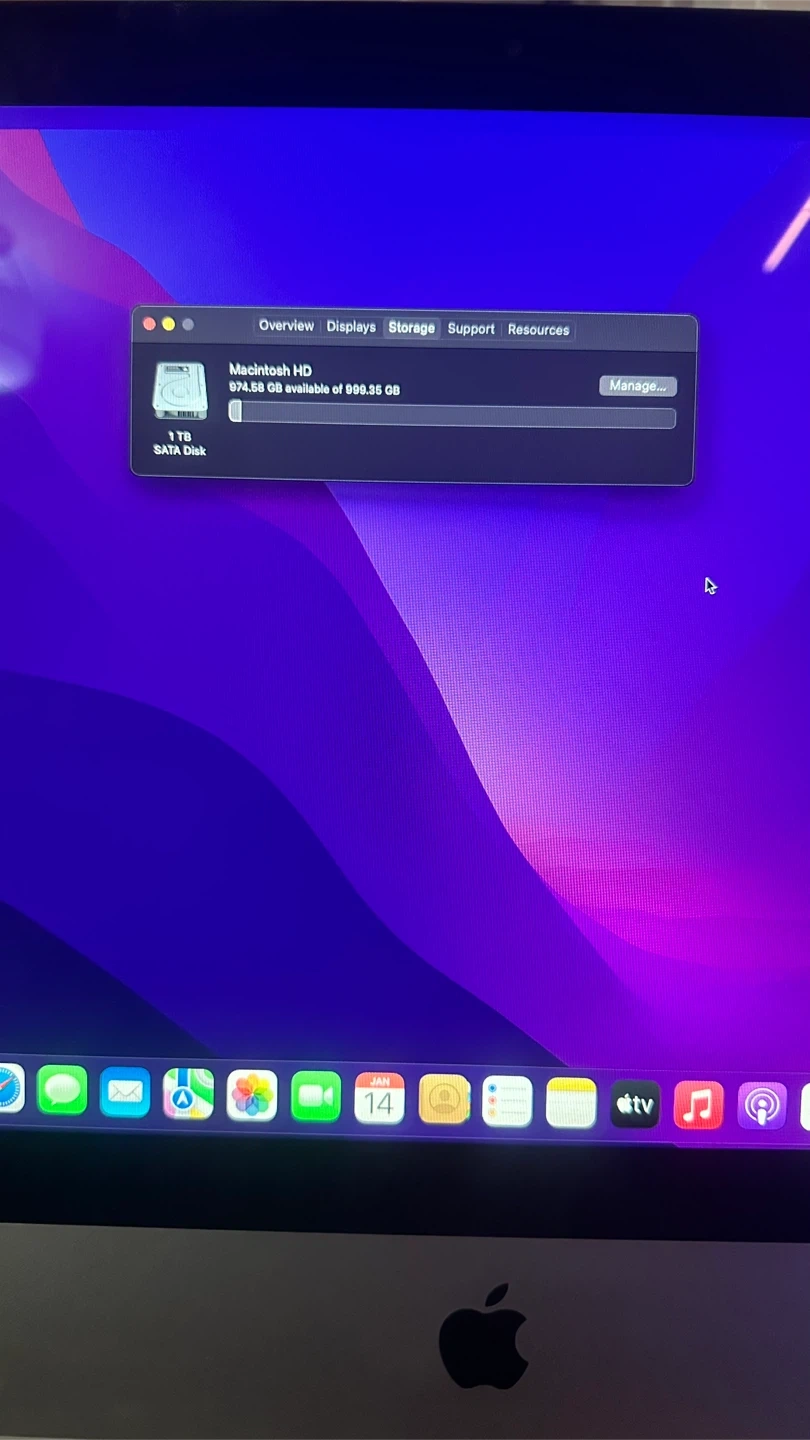Image resolution: width=810 pixels, height=1440 pixels.
Task: Click the 1 TB SATA Disk drive icon
Action: pyautogui.click(x=180, y=392)
